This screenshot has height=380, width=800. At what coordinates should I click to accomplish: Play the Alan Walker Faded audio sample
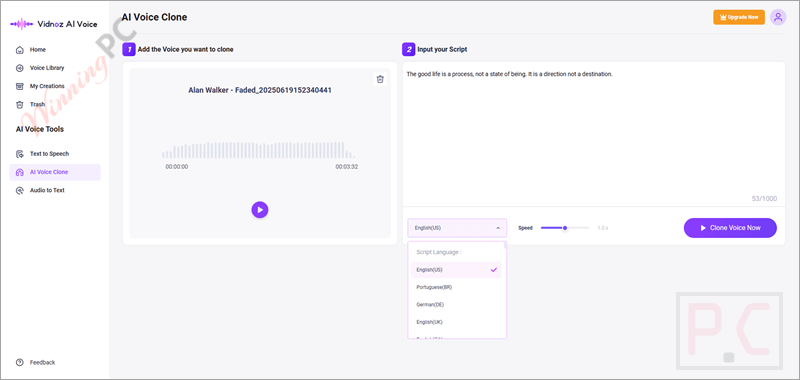[260, 210]
